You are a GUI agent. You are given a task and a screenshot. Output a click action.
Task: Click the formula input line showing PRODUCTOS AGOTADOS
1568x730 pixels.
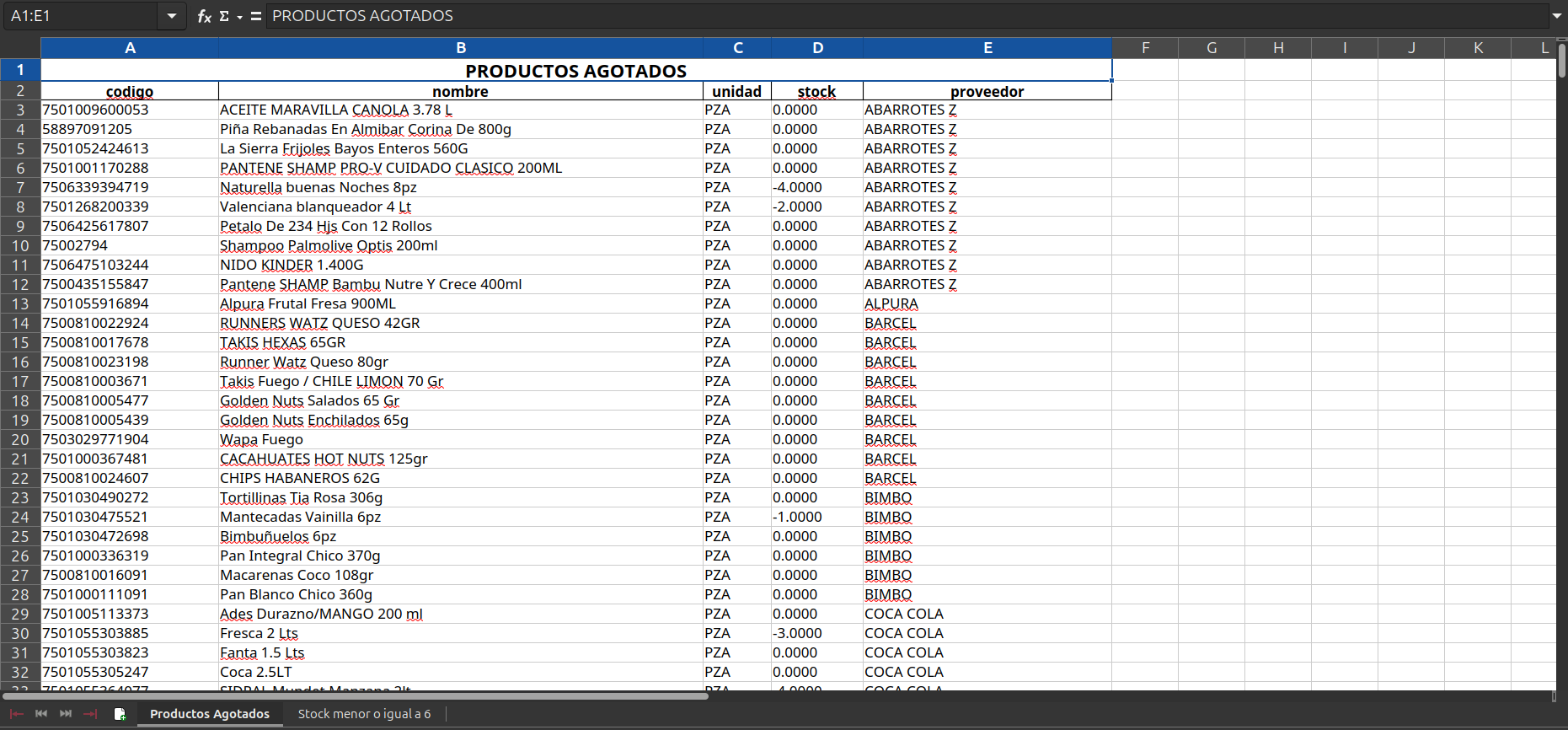point(907,16)
